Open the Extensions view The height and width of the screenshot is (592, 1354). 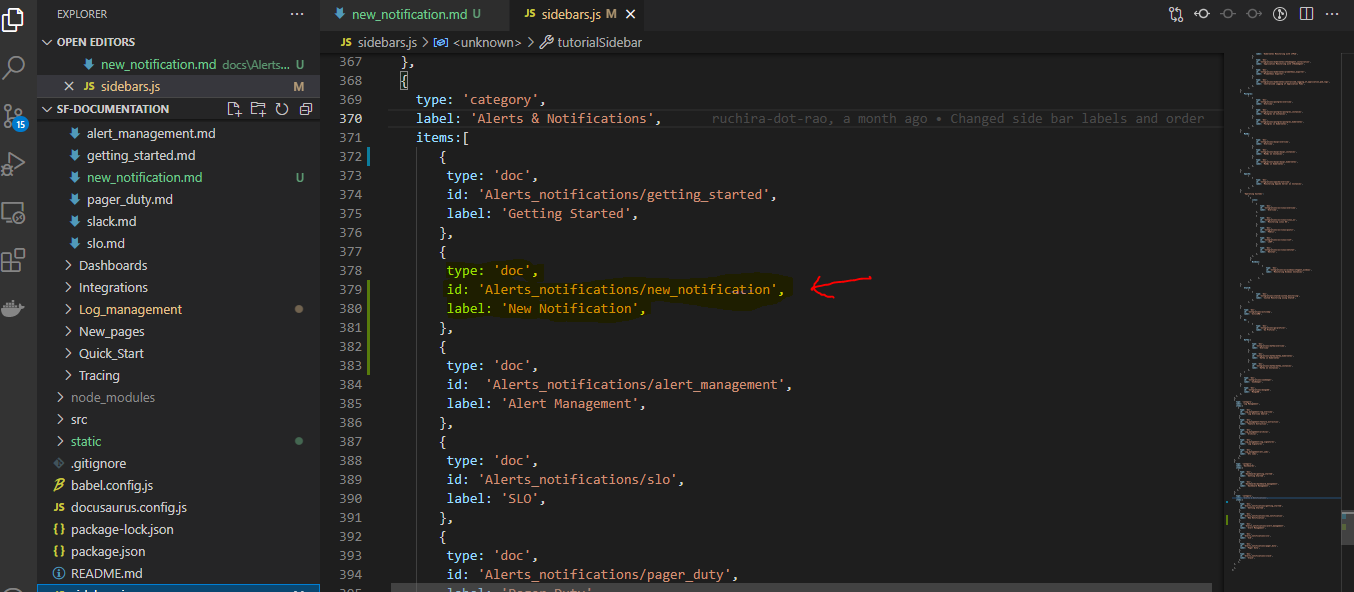pos(14,261)
